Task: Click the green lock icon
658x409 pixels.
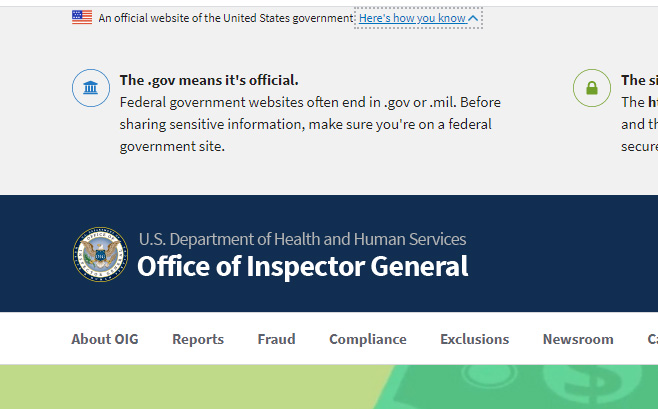Action: (591, 88)
